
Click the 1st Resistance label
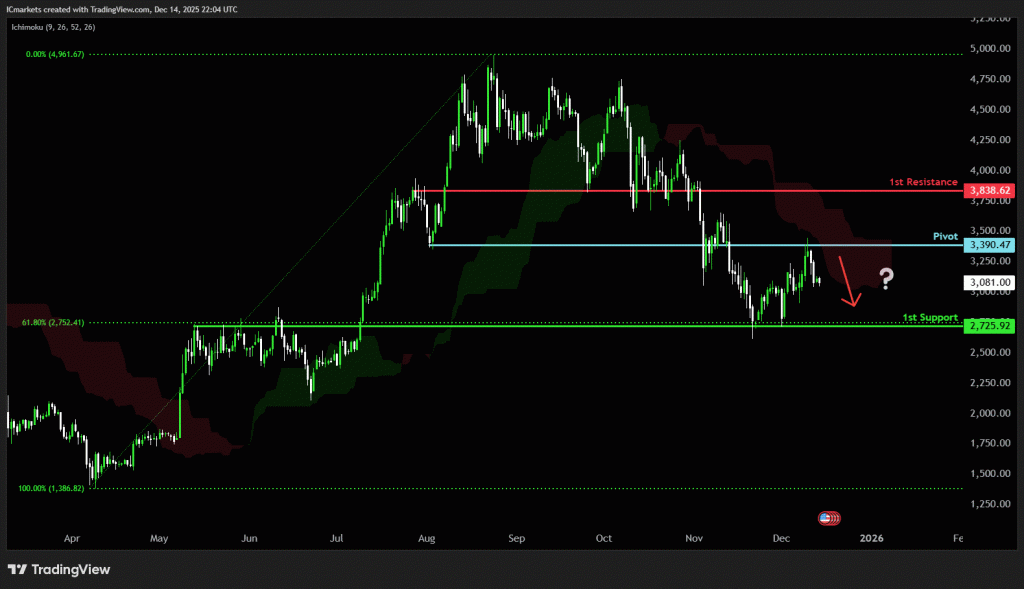coord(923,183)
